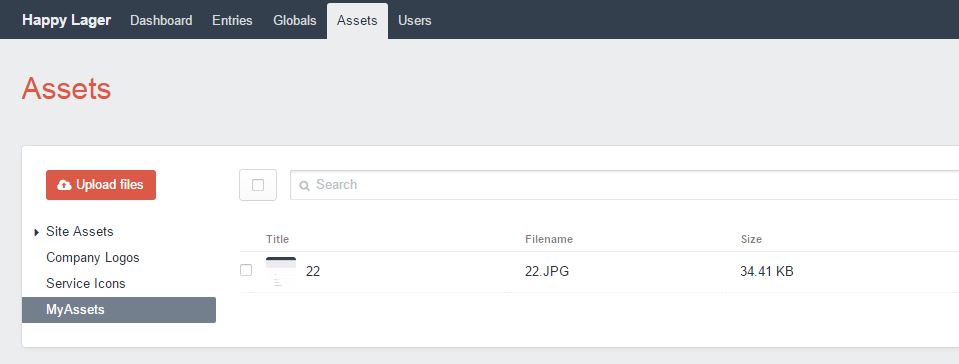Click the search magnifier icon

(304, 185)
